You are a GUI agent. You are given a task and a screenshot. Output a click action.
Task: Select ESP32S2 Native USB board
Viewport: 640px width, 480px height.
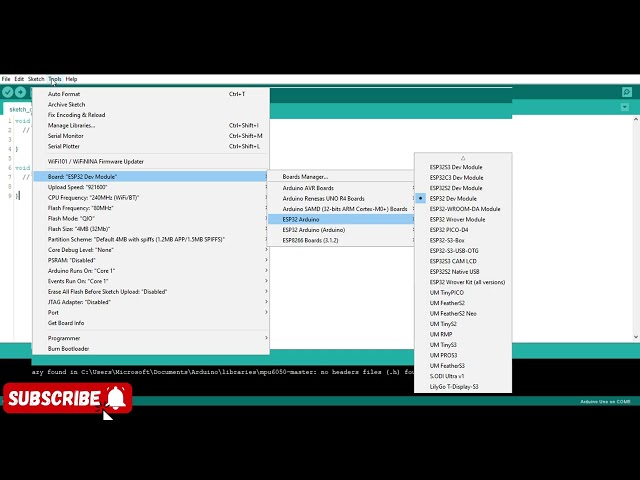tap(463, 272)
